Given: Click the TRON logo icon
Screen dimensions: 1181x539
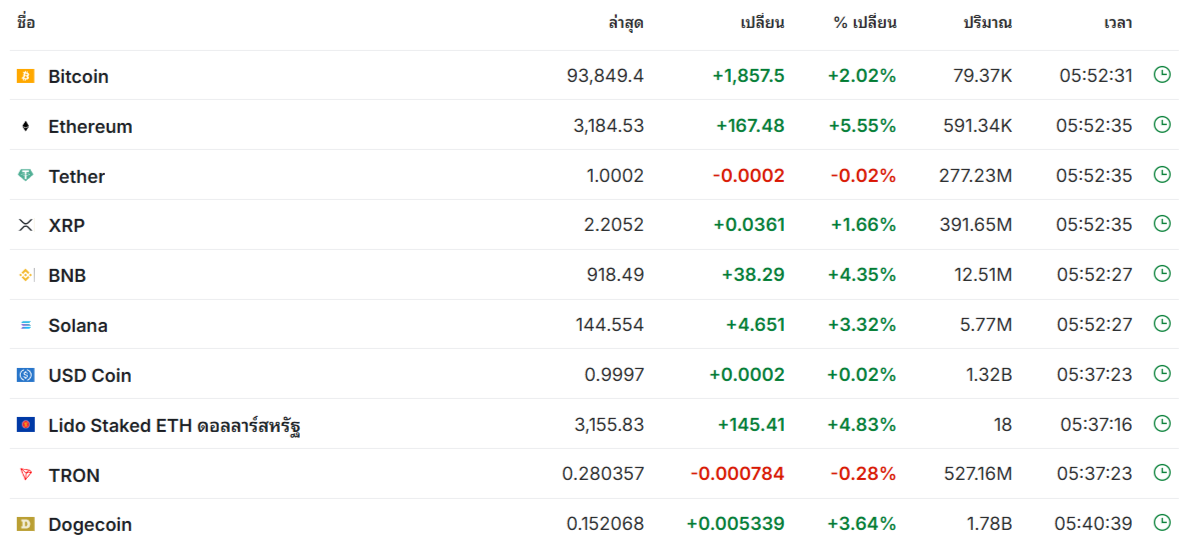Looking at the screenshot, I should click(x=26, y=475).
